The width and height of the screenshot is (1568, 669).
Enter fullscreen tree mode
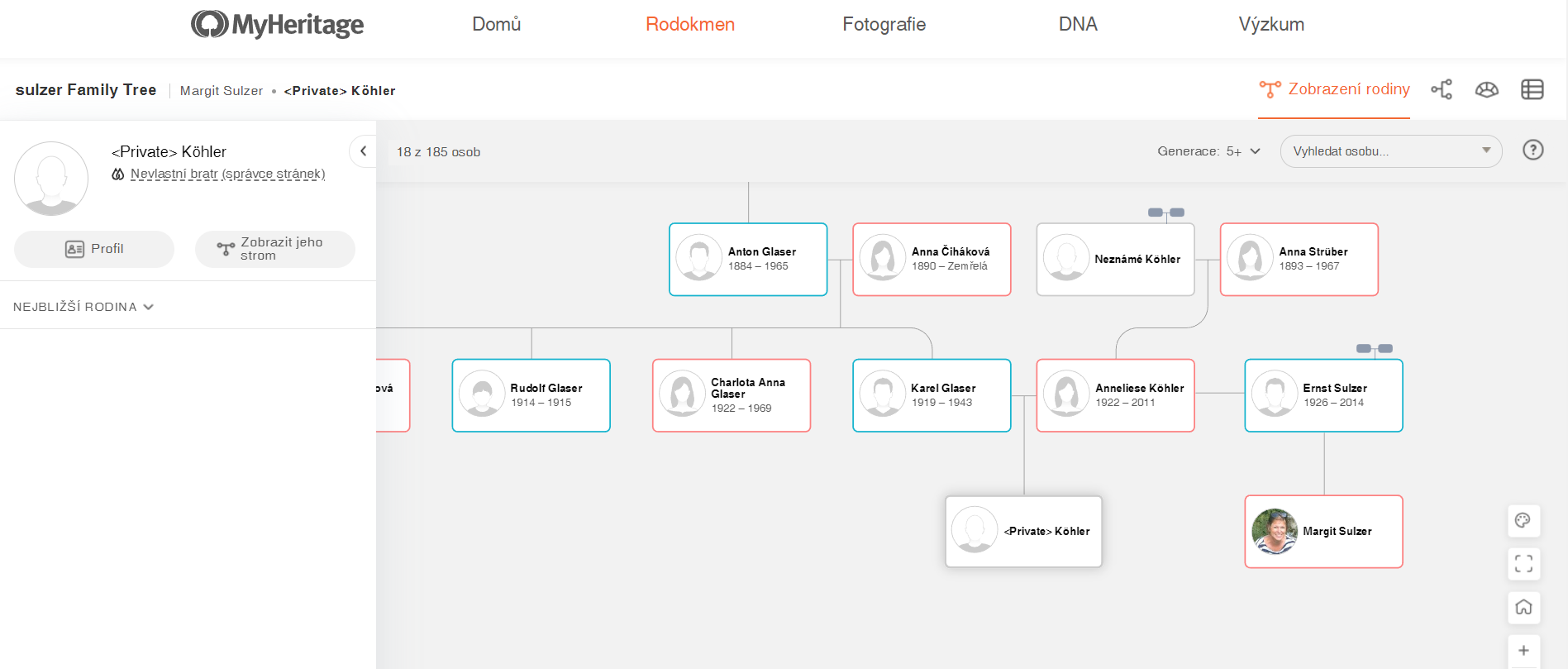(1523, 564)
